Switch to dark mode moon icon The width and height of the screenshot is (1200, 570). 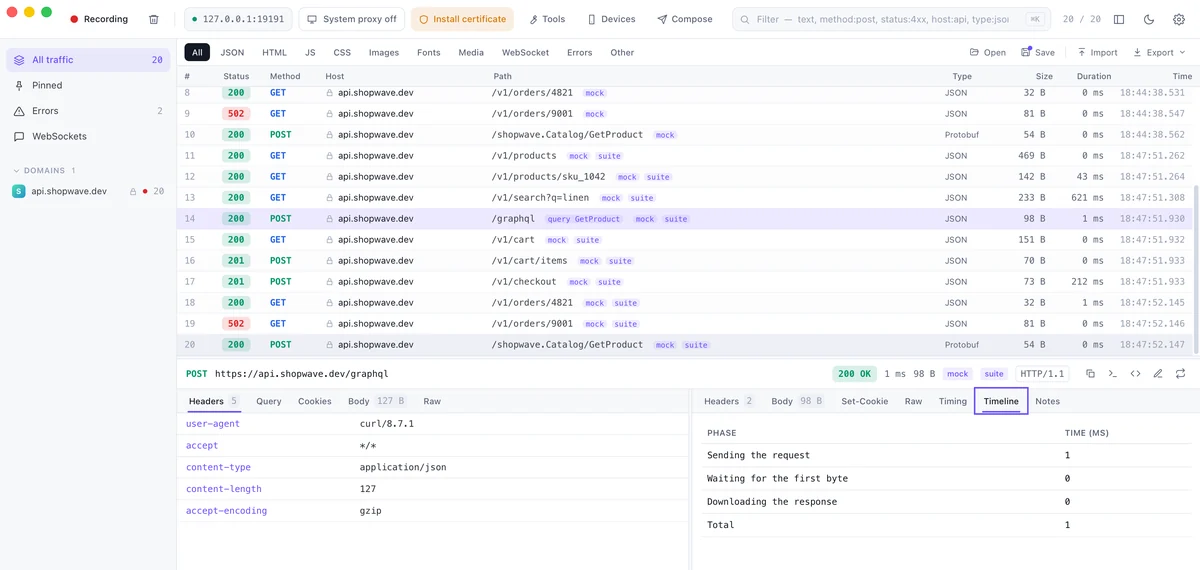[1149, 19]
